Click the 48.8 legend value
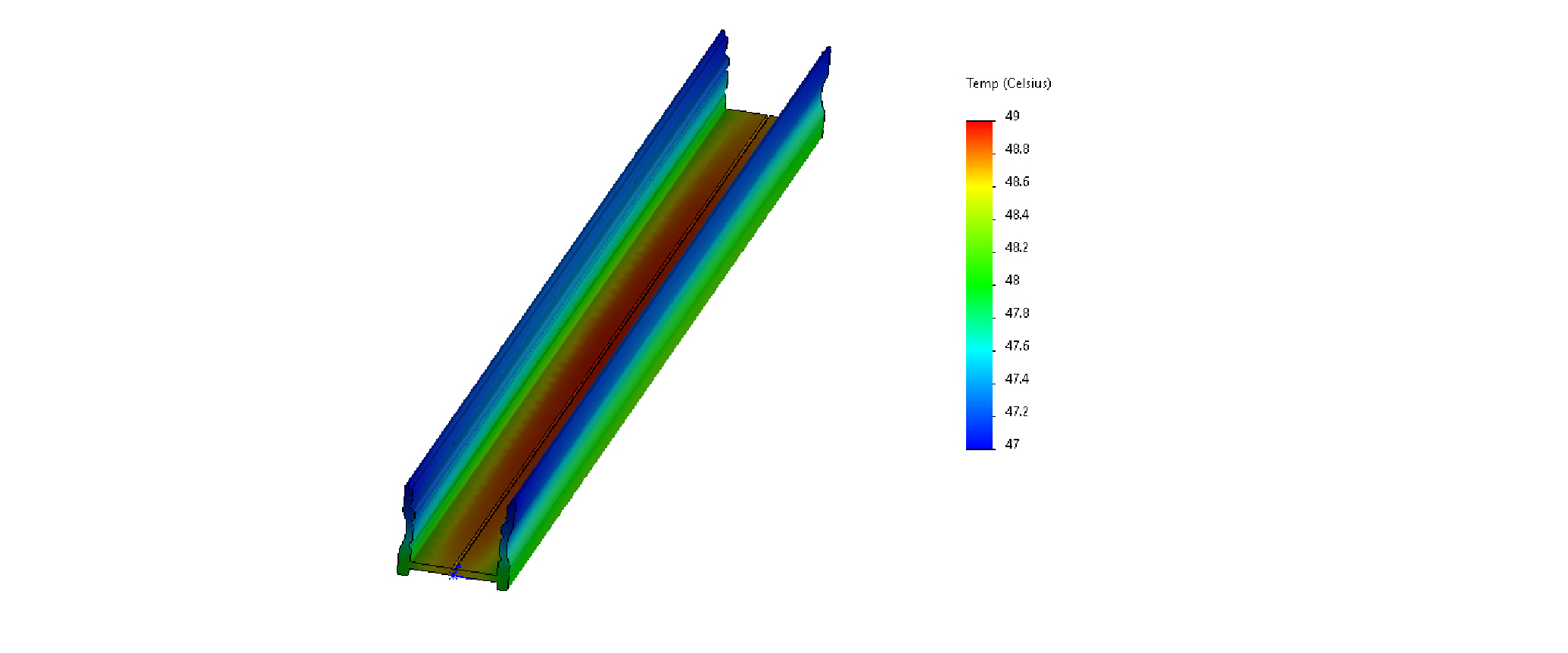The width and height of the screenshot is (1568, 653). pyautogui.click(x=1017, y=149)
